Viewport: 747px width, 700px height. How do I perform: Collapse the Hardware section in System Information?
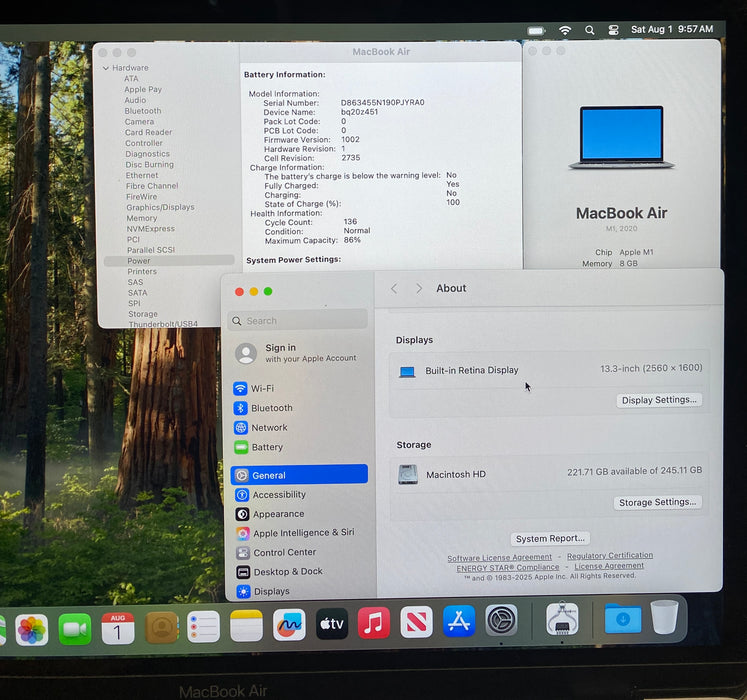[106, 68]
